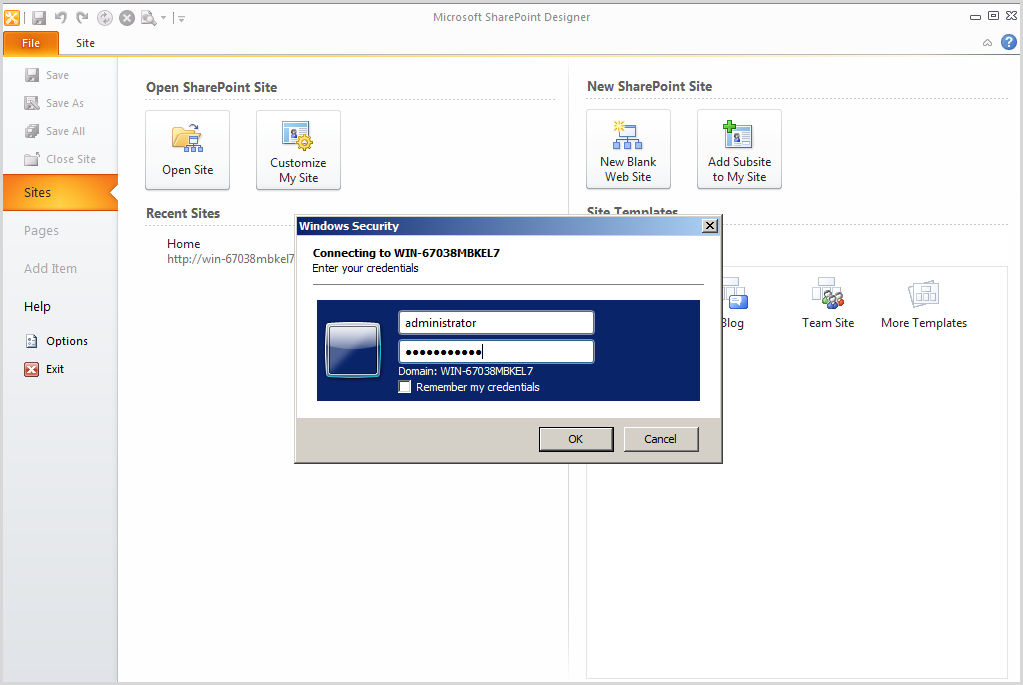Click the Preview in Browser icon
Image resolution: width=1023 pixels, height=685 pixels.
149,18
